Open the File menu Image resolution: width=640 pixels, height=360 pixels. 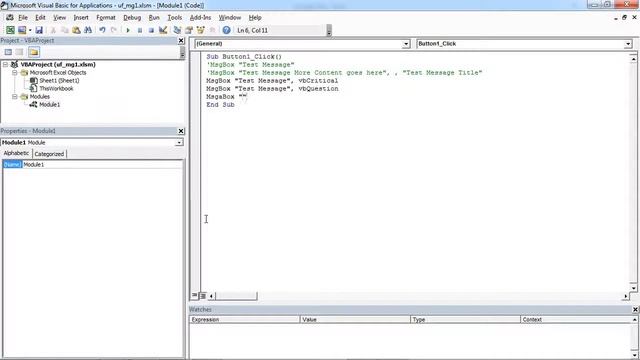point(23,18)
